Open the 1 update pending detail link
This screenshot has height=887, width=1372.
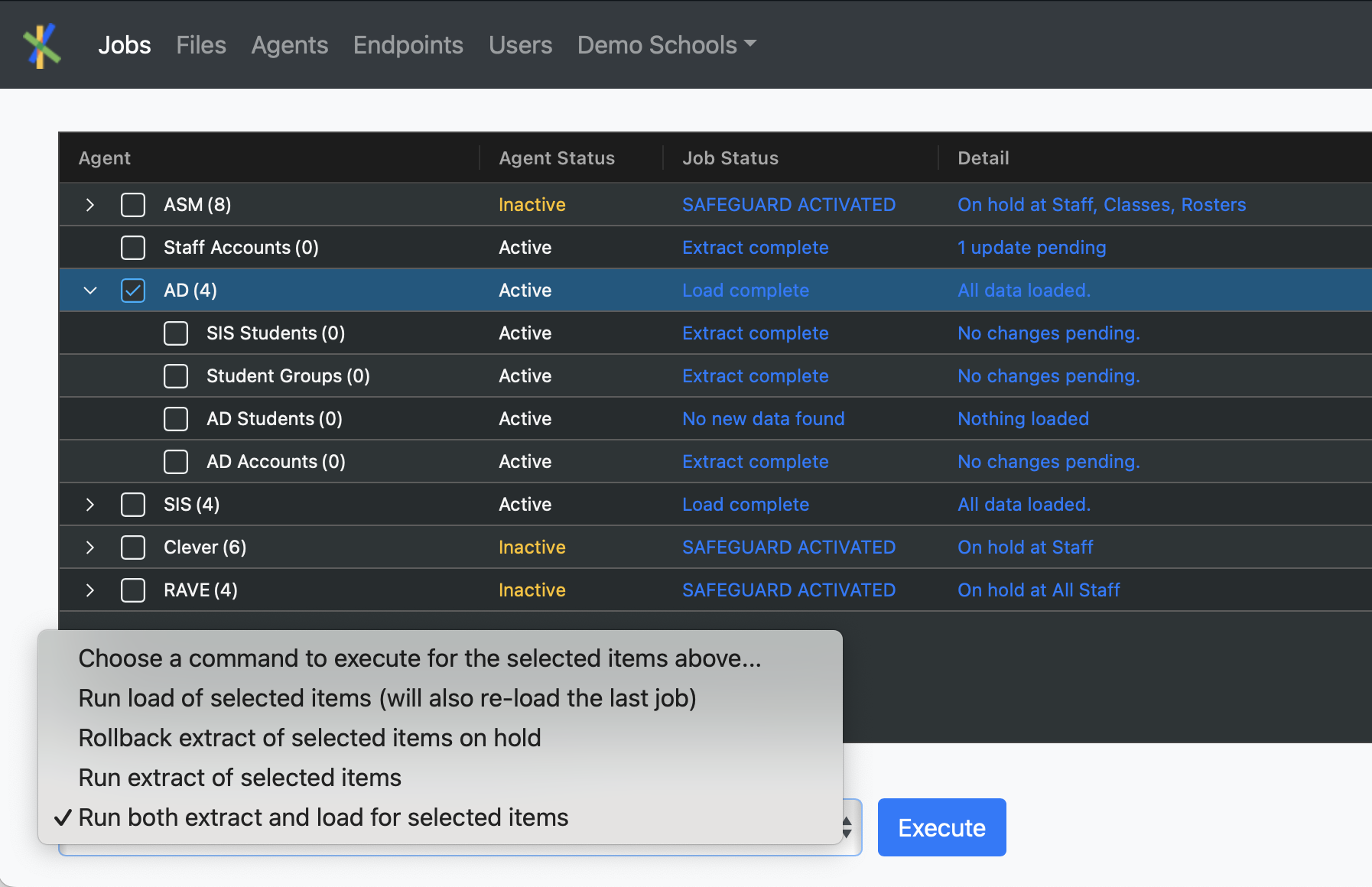click(x=1032, y=248)
